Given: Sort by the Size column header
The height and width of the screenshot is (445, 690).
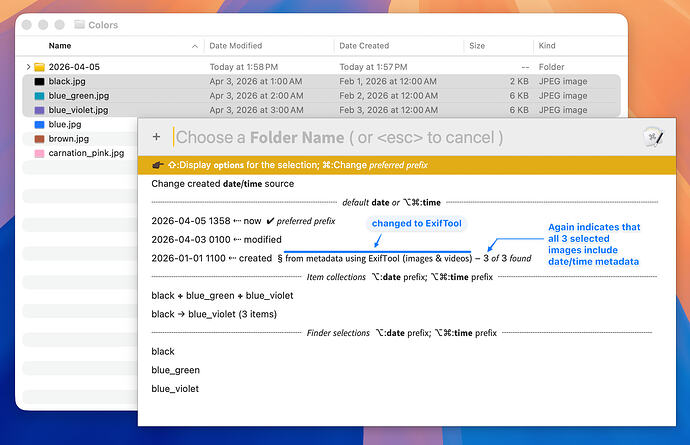Looking at the screenshot, I should (x=477, y=46).
